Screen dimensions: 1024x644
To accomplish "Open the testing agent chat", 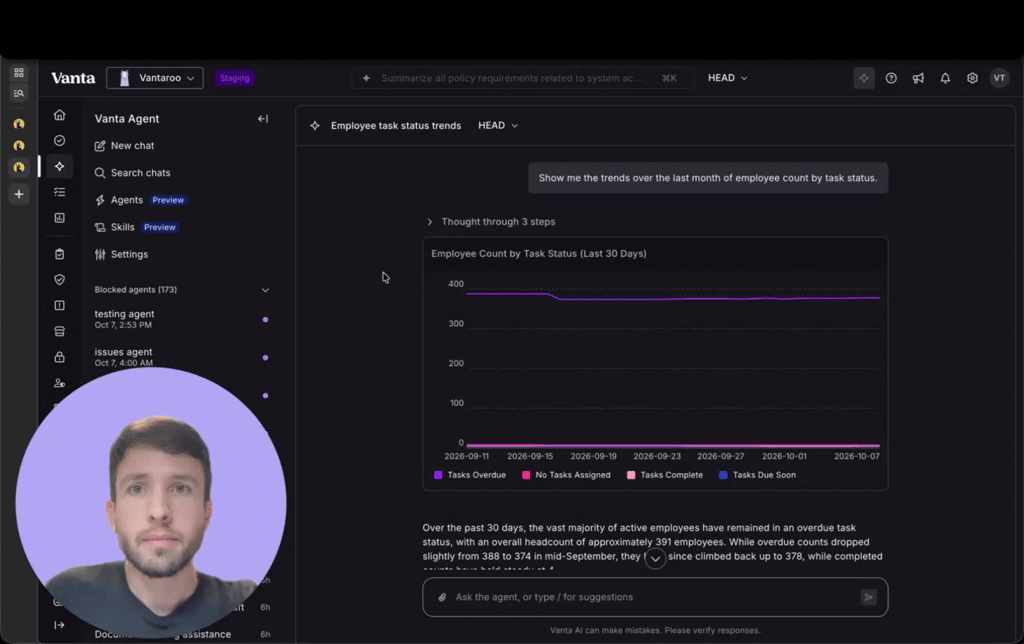I will click(x=182, y=319).
